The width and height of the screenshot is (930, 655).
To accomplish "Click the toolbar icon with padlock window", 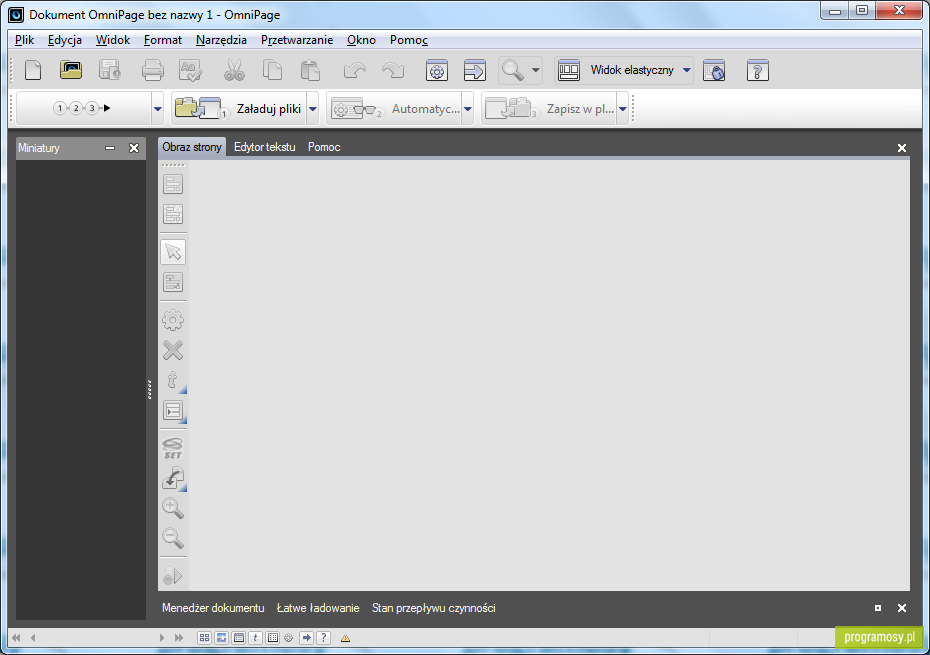I will (x=714, y=70).
